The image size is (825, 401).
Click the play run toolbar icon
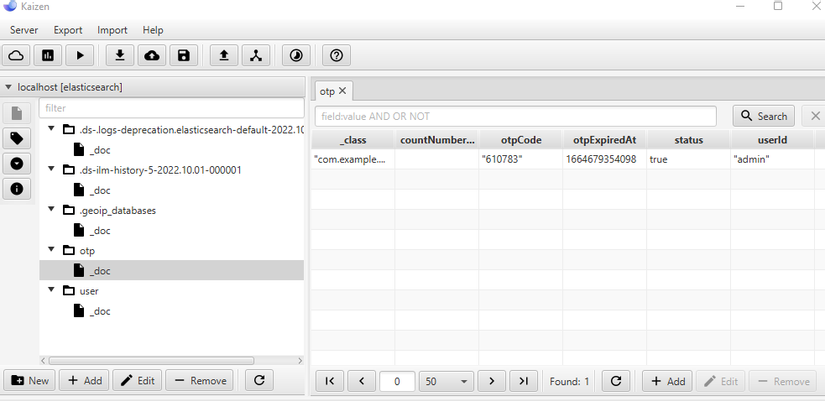[x=80, y=55]
